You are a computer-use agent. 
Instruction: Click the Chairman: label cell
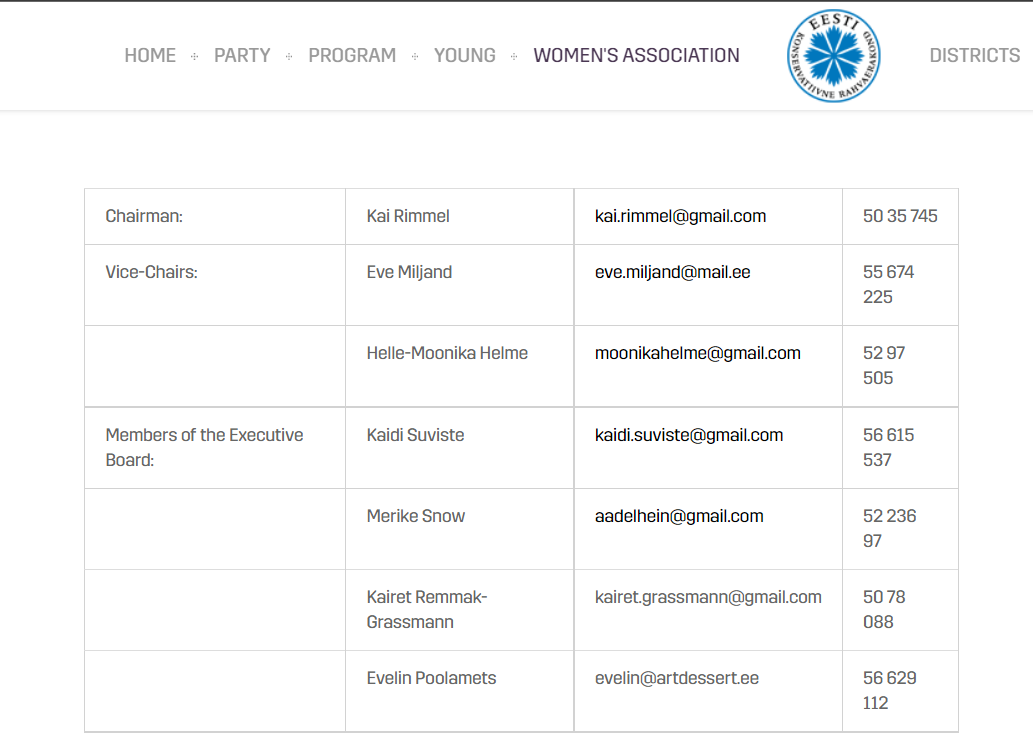tap(144, 216)
